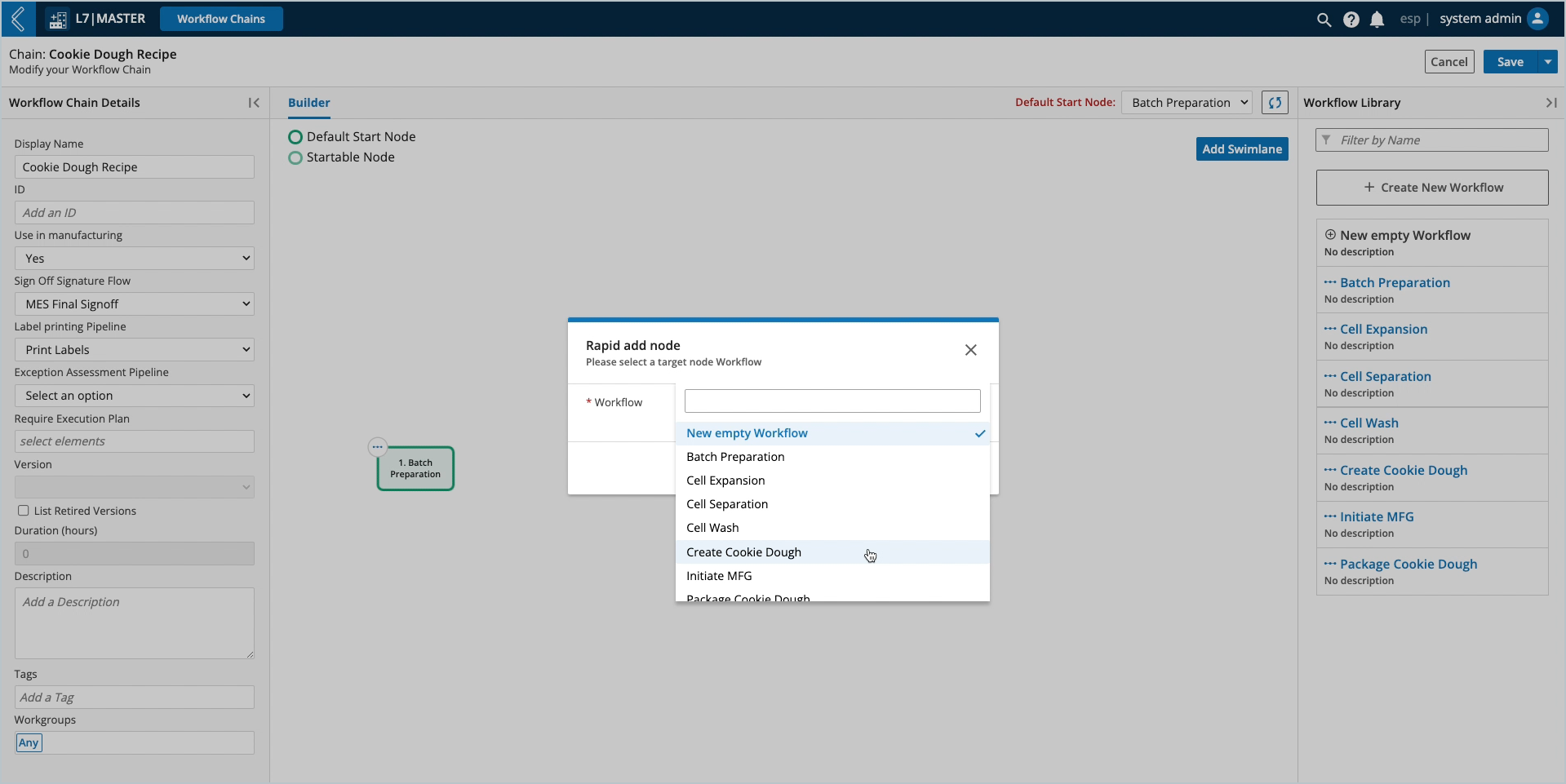Open the system admin user avatar
The image size is (1566, 784).
tap(1537, 19)
